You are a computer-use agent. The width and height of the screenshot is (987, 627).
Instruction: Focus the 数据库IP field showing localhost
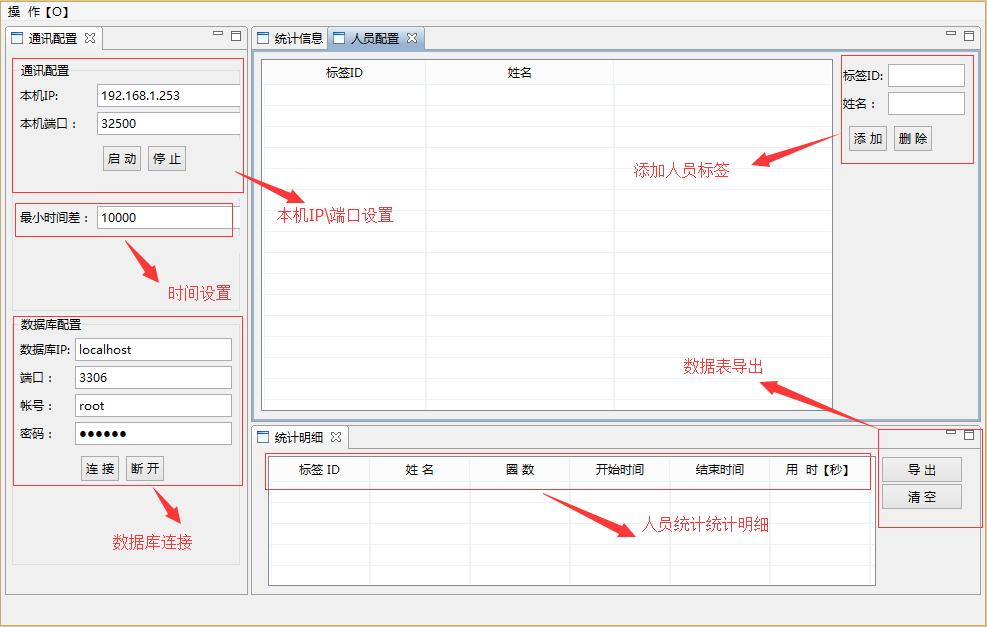[154, 349]
